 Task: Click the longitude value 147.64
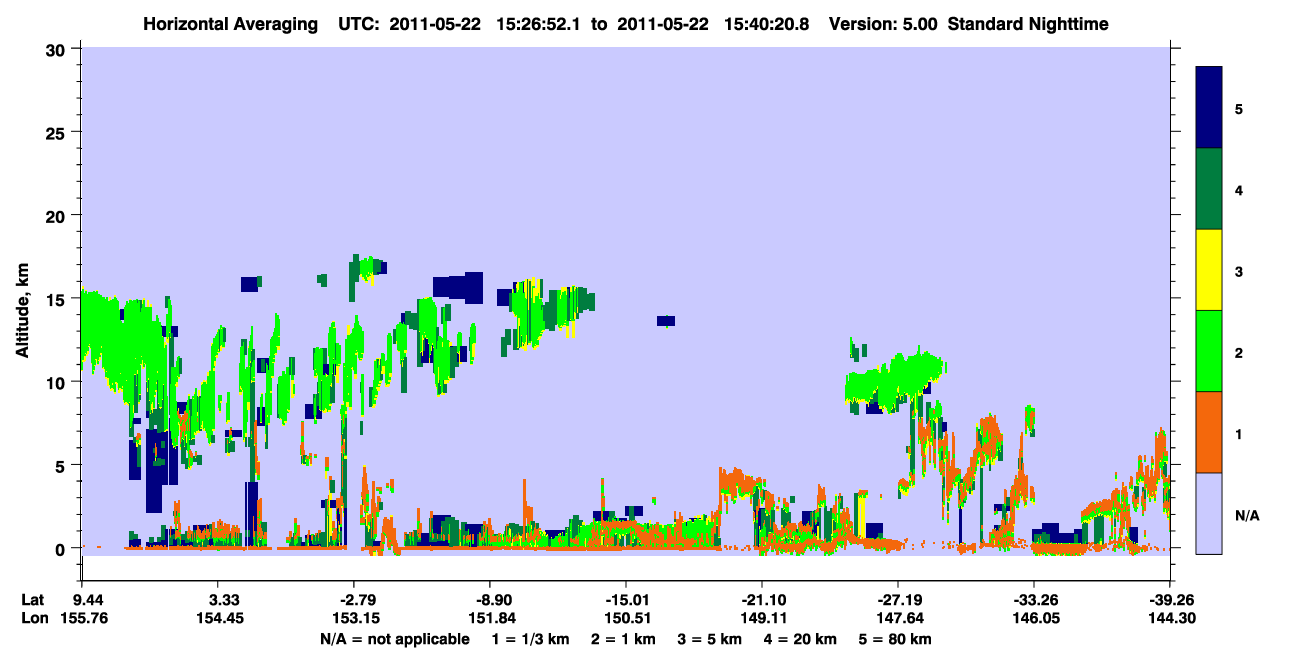(x=900, y=618)
